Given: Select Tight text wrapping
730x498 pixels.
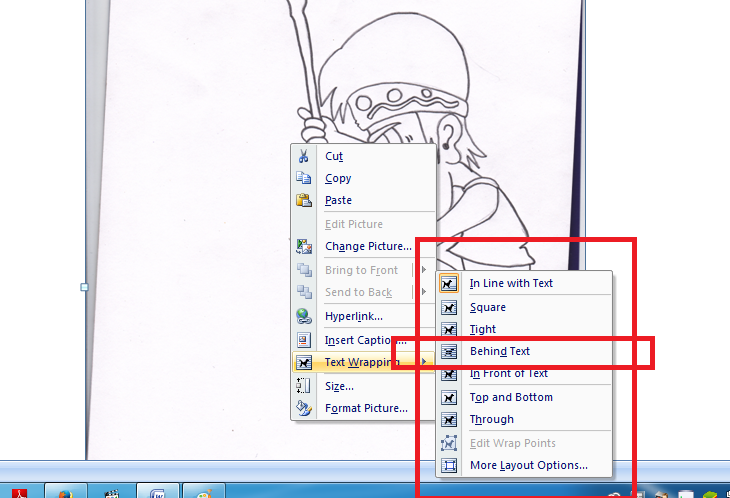Looking at the screenshot, I should point(524,330).
